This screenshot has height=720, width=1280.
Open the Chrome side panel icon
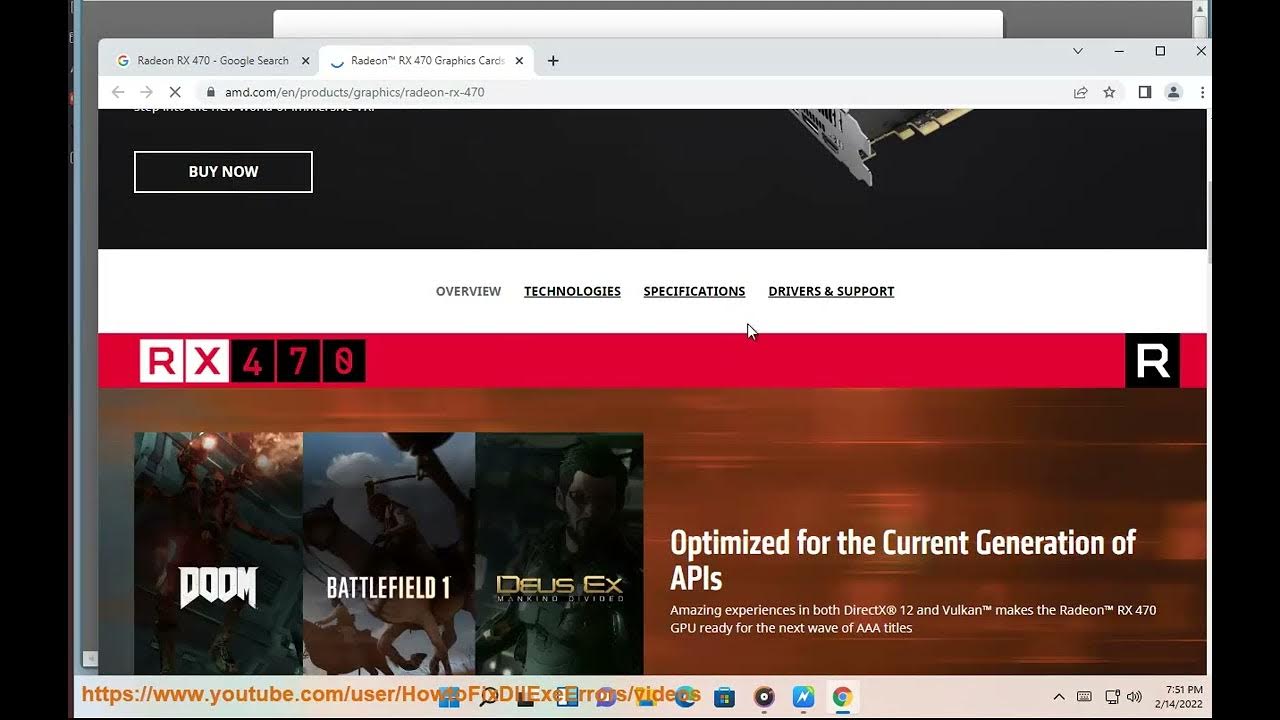tap(1145, 92)
